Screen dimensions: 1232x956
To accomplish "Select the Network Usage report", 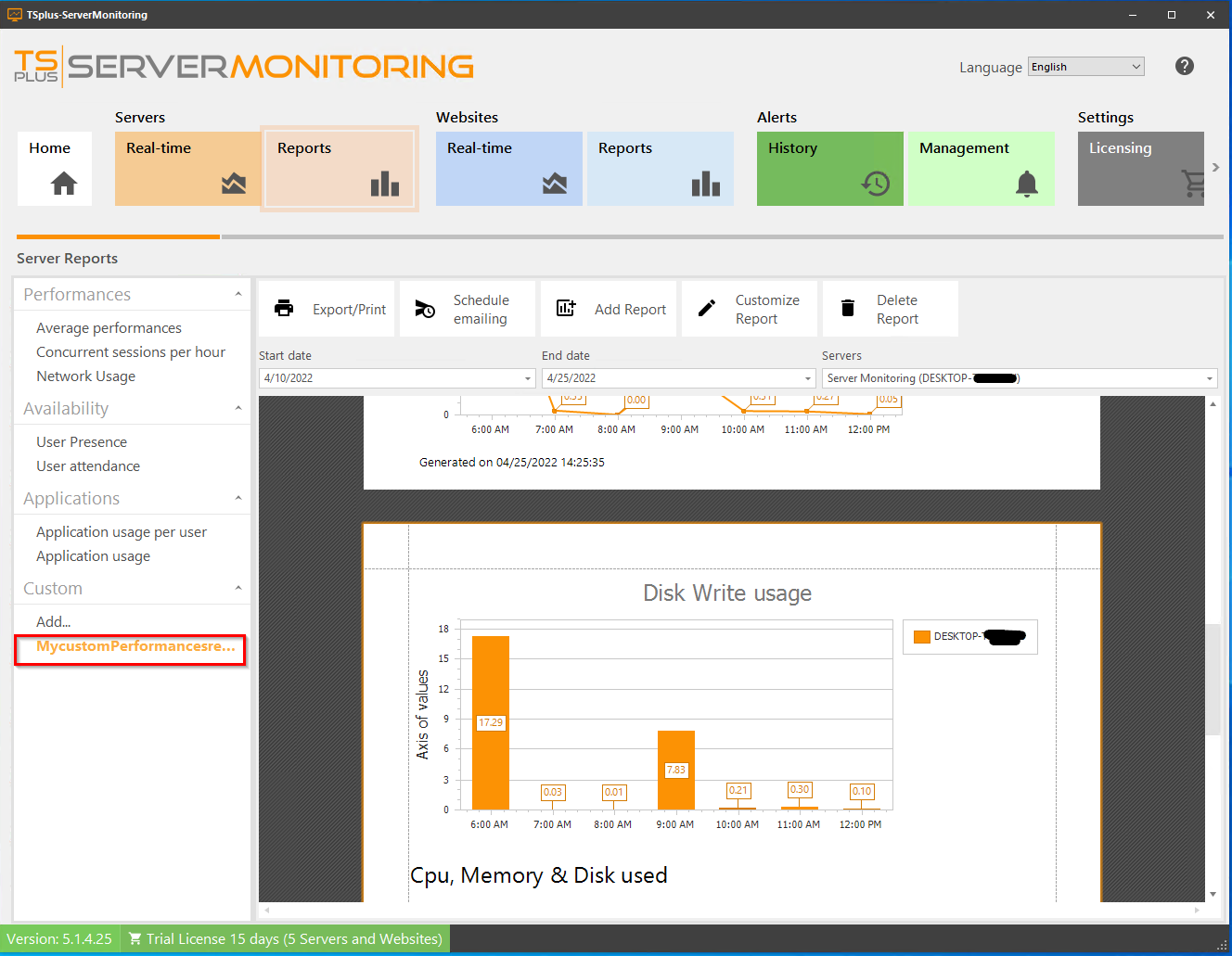I will pyautogui.click(x=85, y=376).
